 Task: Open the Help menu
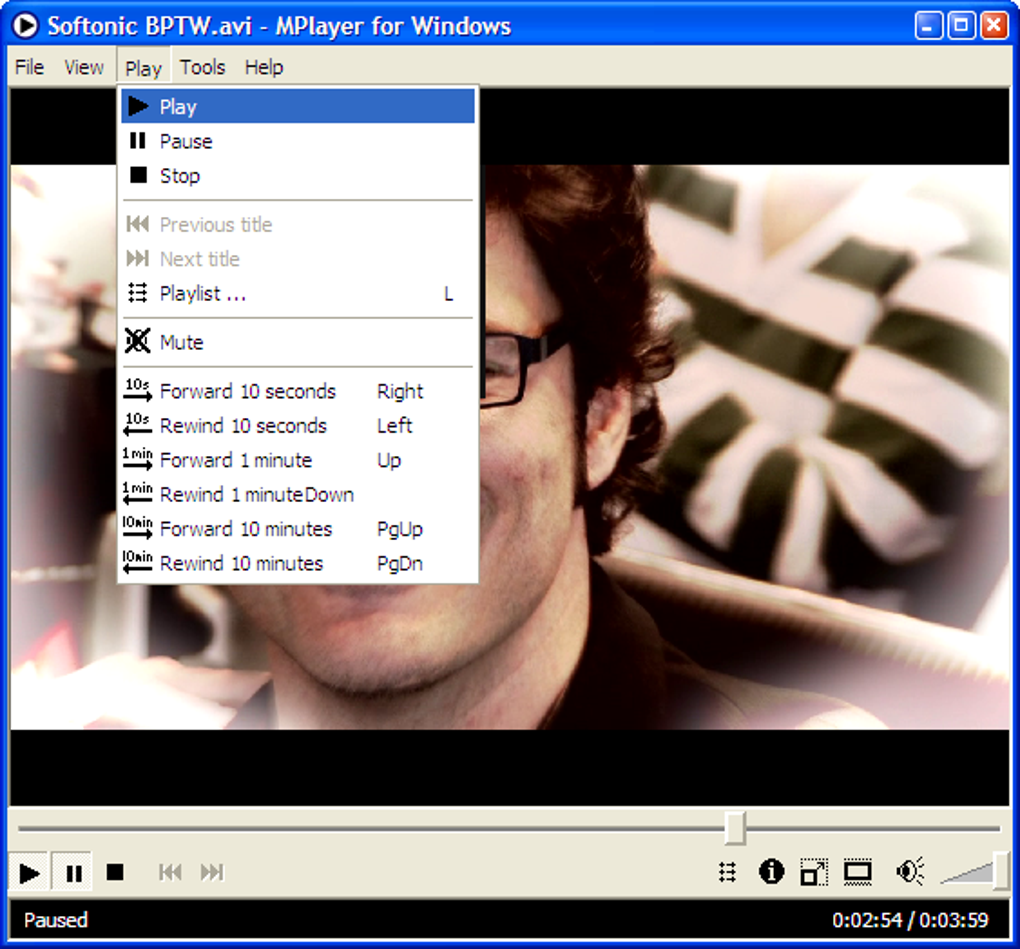(x=263, y=67)
